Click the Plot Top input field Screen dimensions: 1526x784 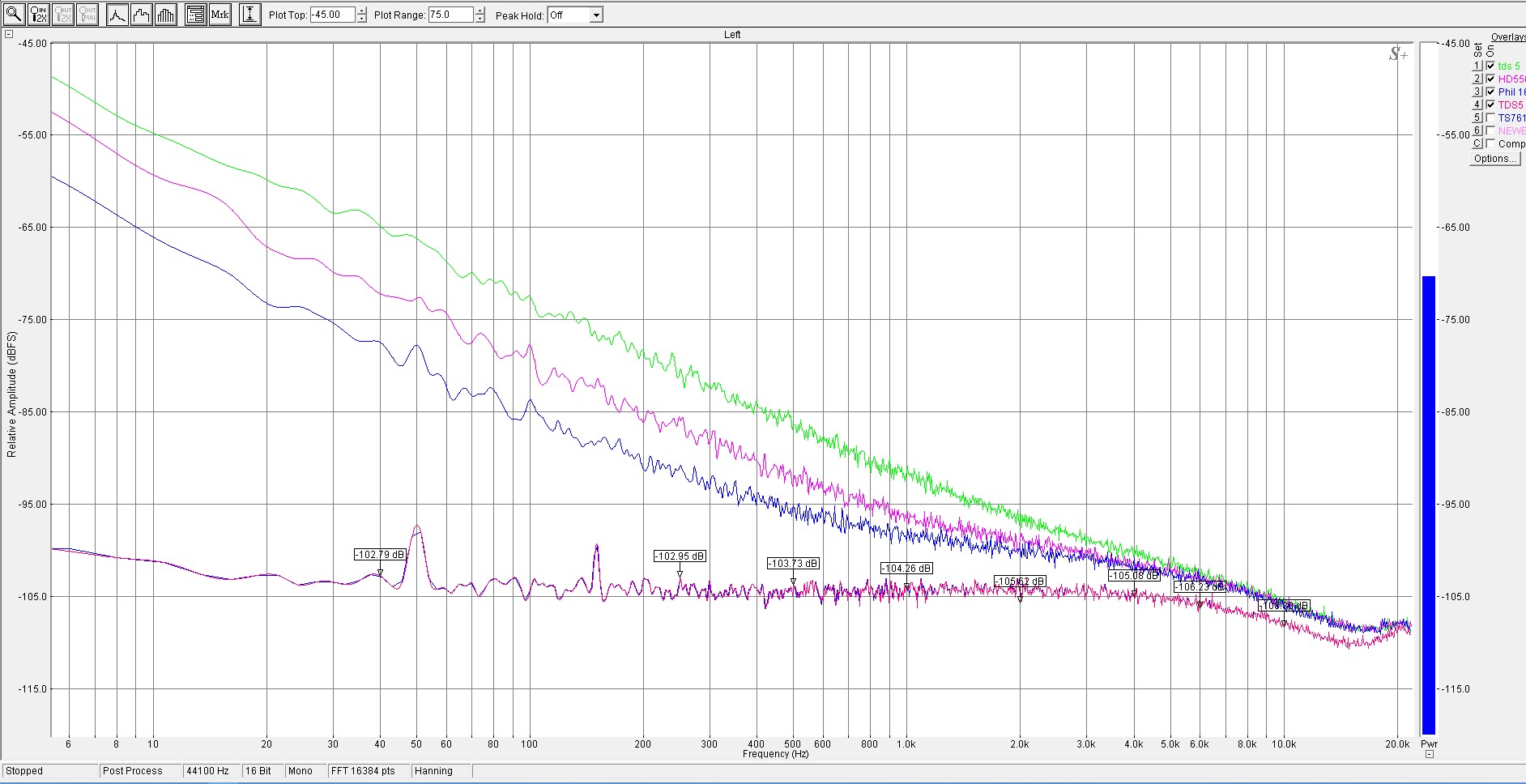pos(333,15)
